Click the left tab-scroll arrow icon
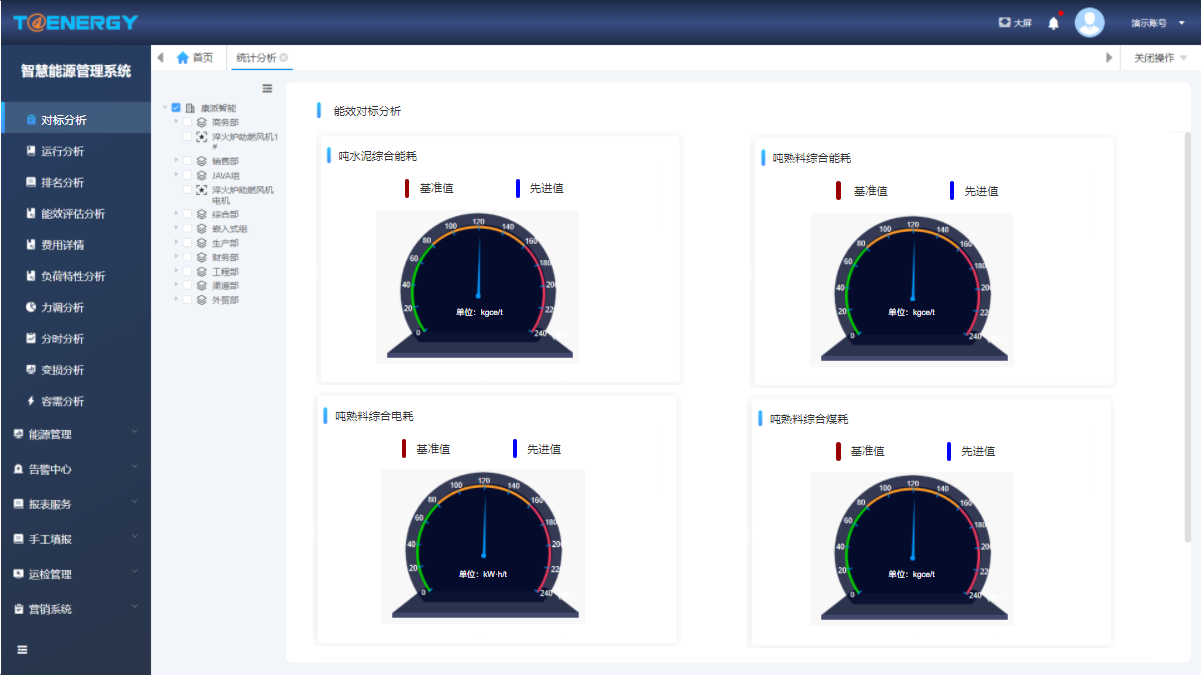Screen dimensions: 1201x676 pos(161,57)
